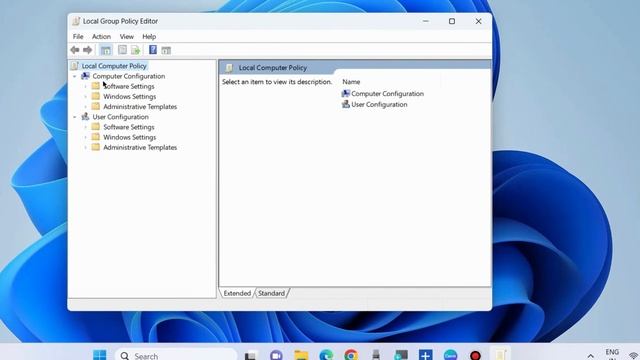Toggle Show/Hide Console Tree toolbar icon
640x360 pixels.
tap(106, 50)
